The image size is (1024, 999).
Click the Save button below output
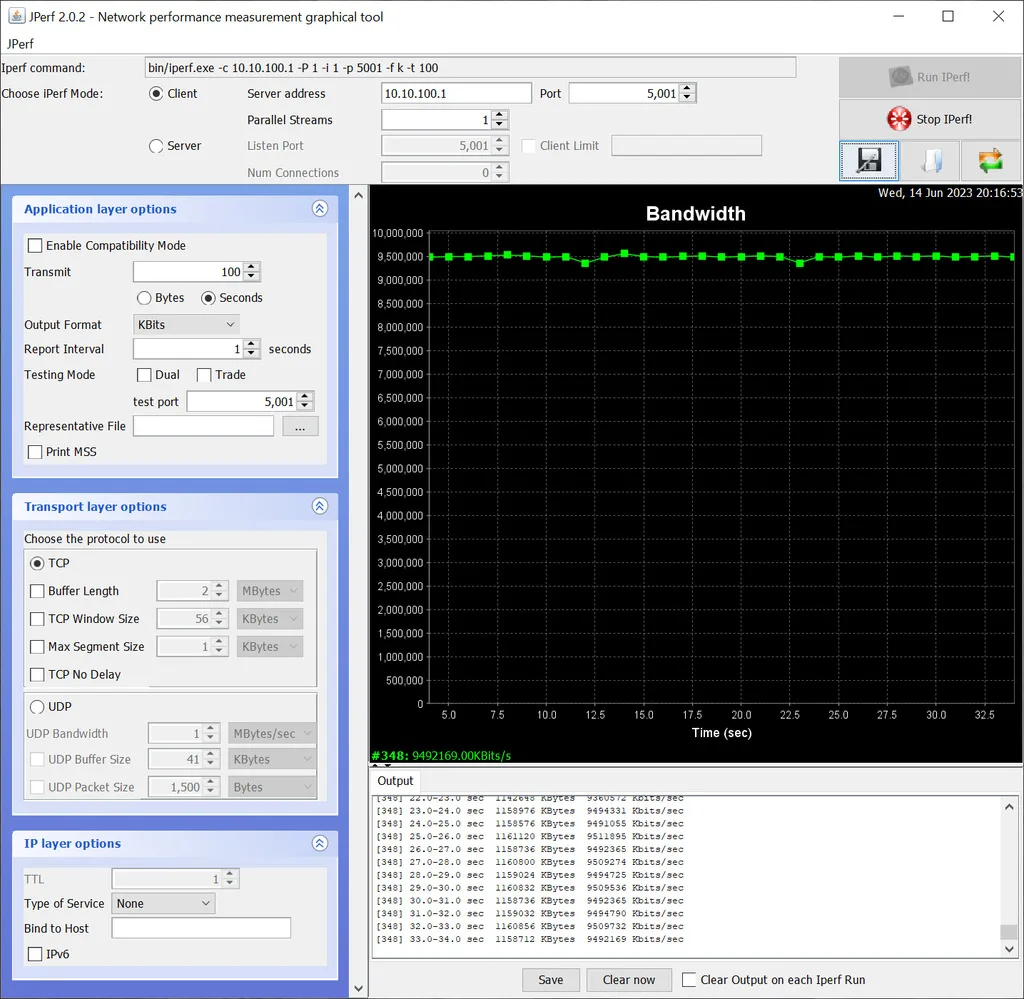[x=550, y=980]
